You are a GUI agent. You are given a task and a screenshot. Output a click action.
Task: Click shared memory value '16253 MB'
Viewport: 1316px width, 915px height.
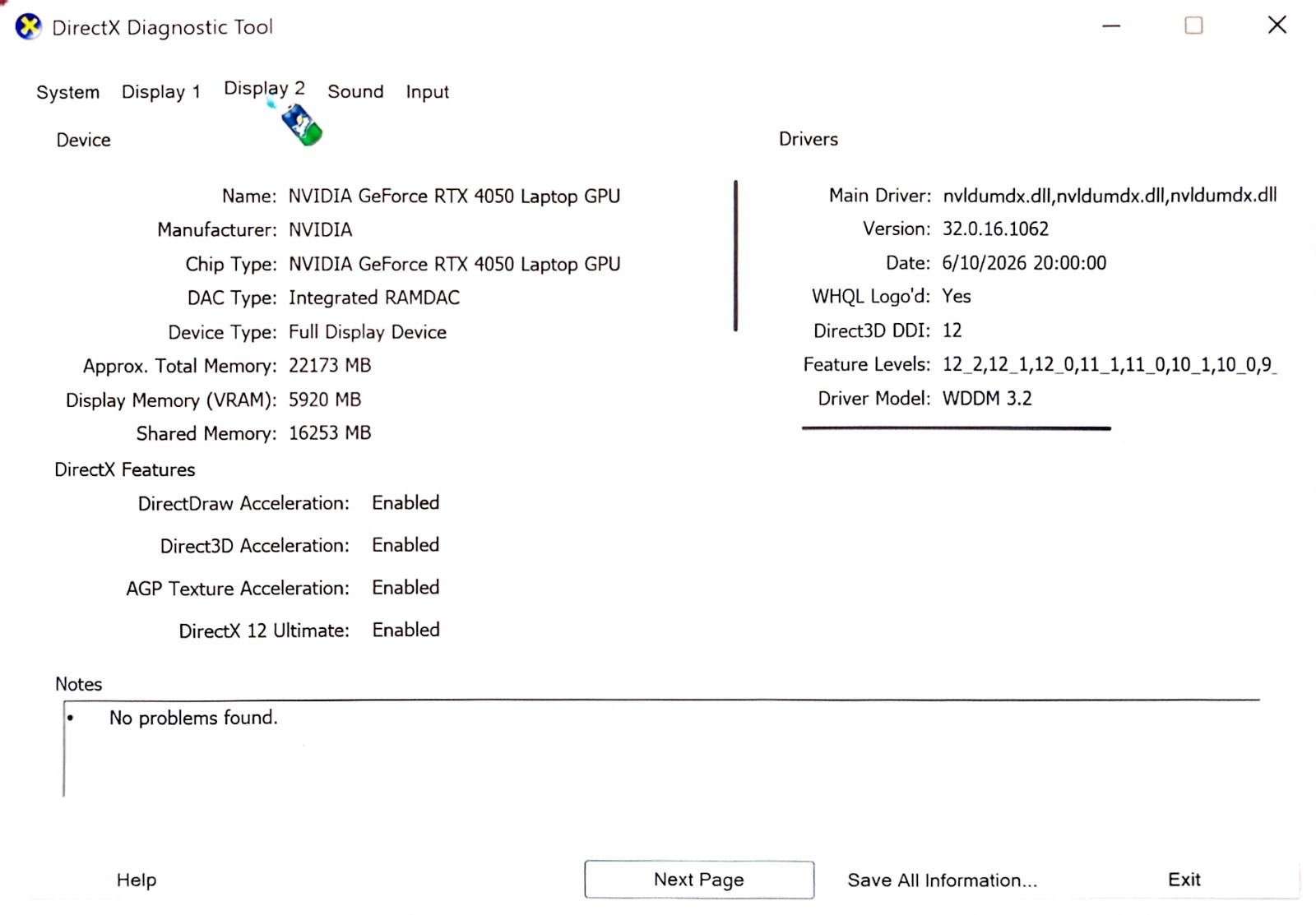tap(330, 433)
